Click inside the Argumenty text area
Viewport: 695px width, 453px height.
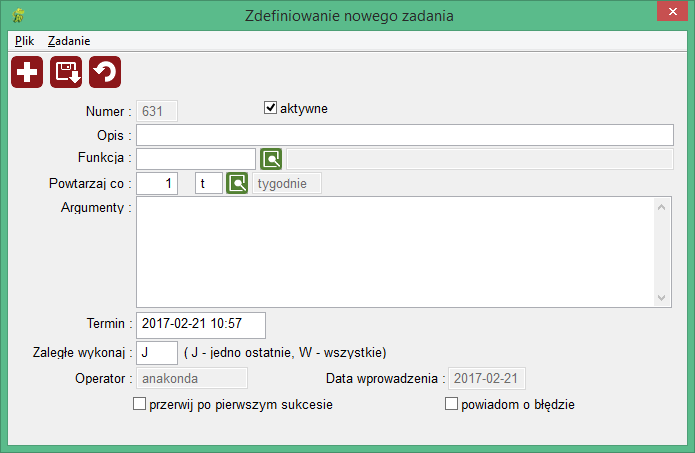click(395, 252)
